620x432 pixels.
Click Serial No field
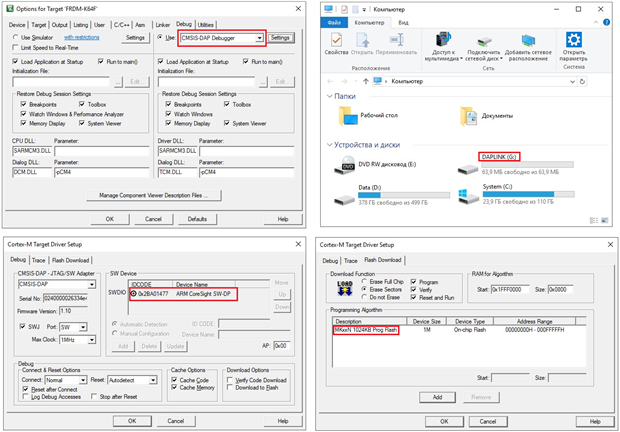click(66, 298)
